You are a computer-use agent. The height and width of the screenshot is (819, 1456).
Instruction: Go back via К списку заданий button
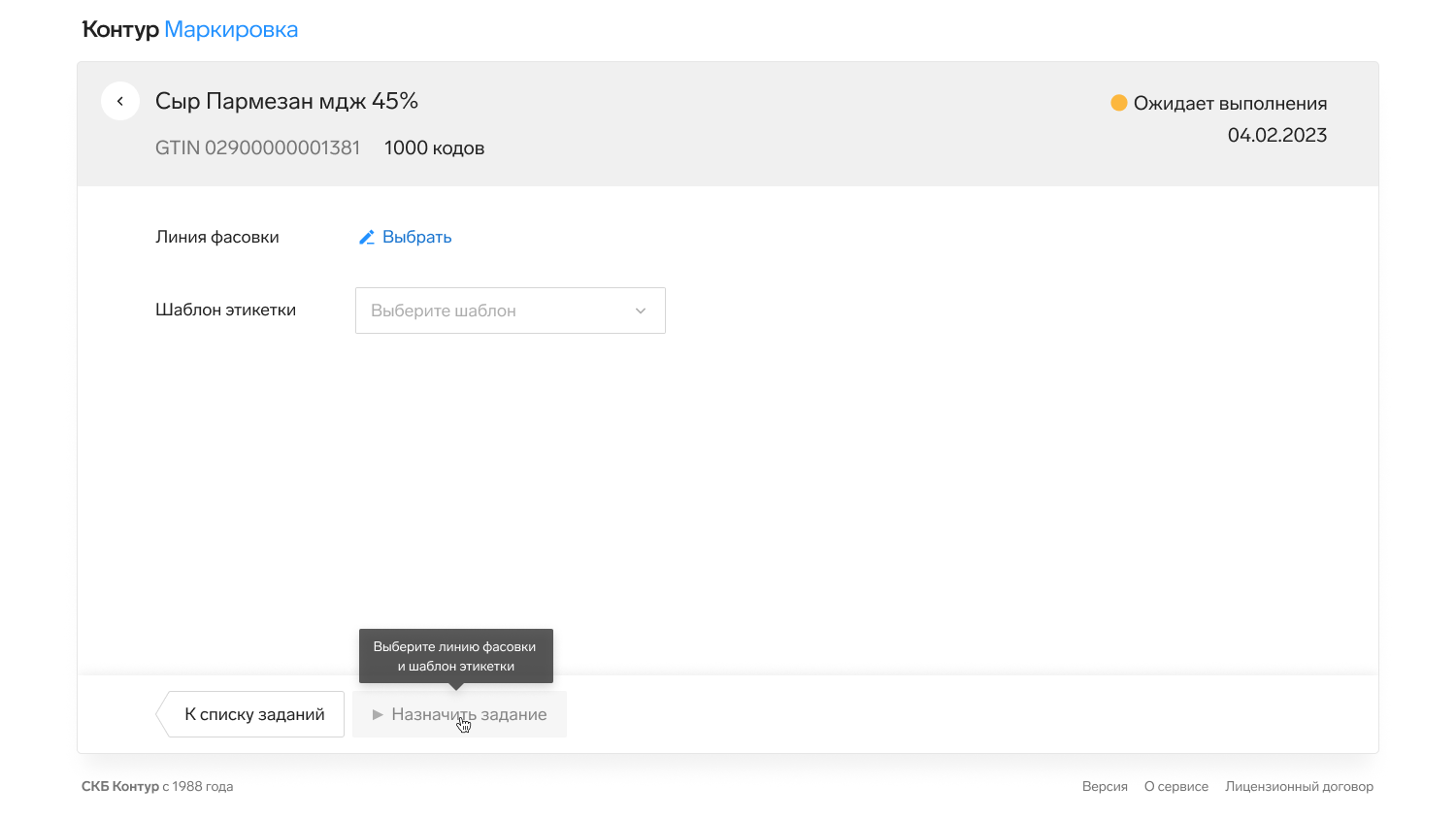pyautogui.click(x=250, y=714)
